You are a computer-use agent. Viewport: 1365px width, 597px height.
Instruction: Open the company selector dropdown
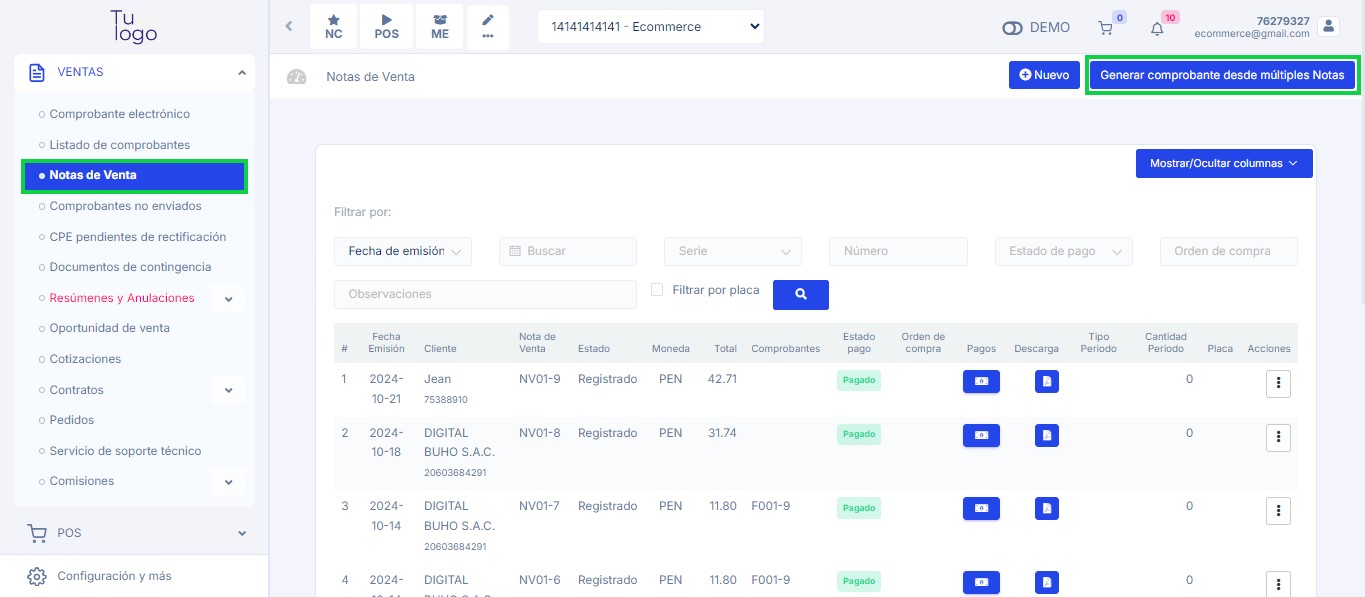click(x=650, y=27)
